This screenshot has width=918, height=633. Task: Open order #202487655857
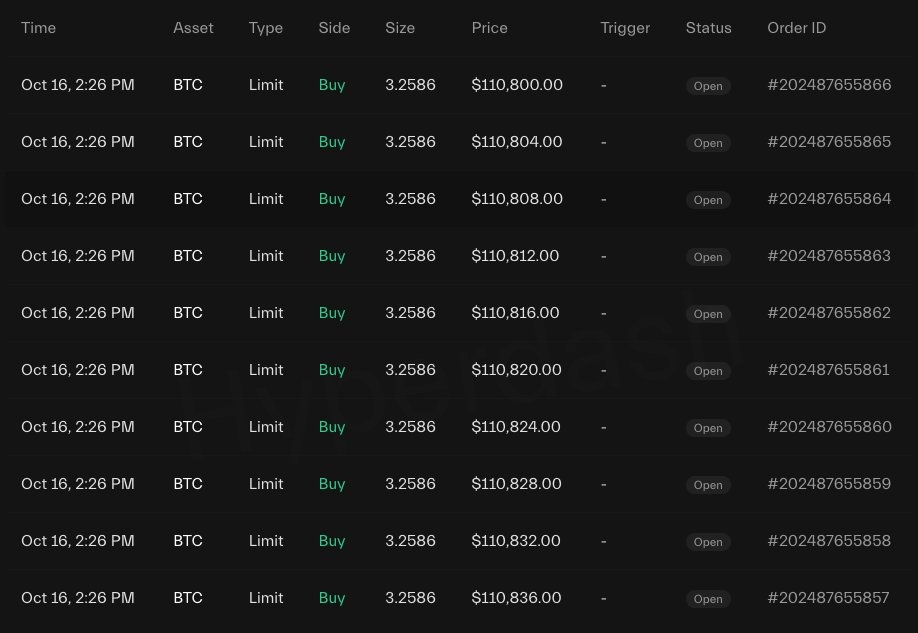coord(828,597)
